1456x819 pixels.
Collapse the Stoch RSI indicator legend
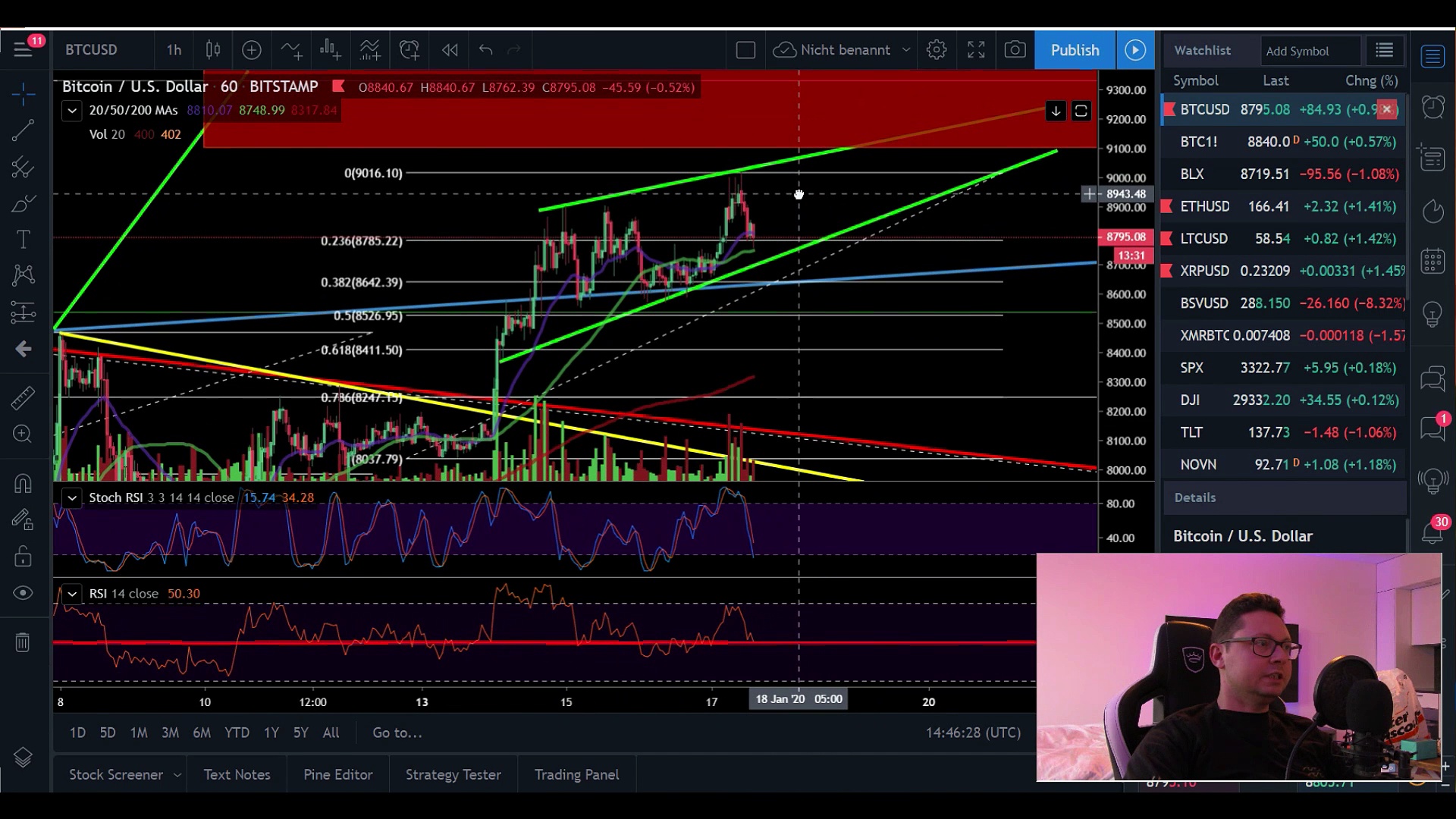[x=72, y=498]
